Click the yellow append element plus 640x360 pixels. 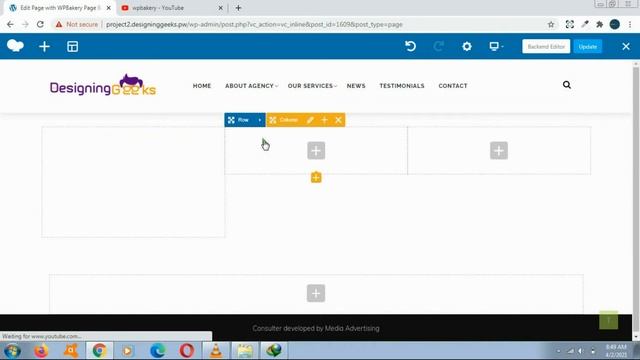coord(316,178)
